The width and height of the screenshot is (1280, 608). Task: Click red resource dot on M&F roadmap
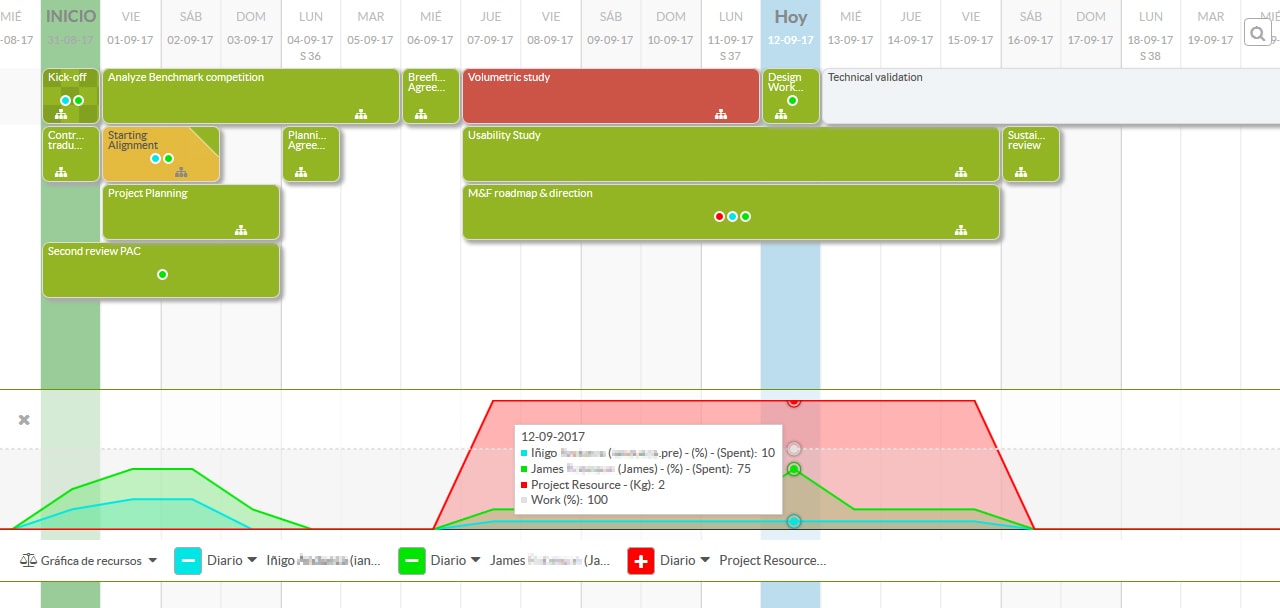click(x=719, y=217)
